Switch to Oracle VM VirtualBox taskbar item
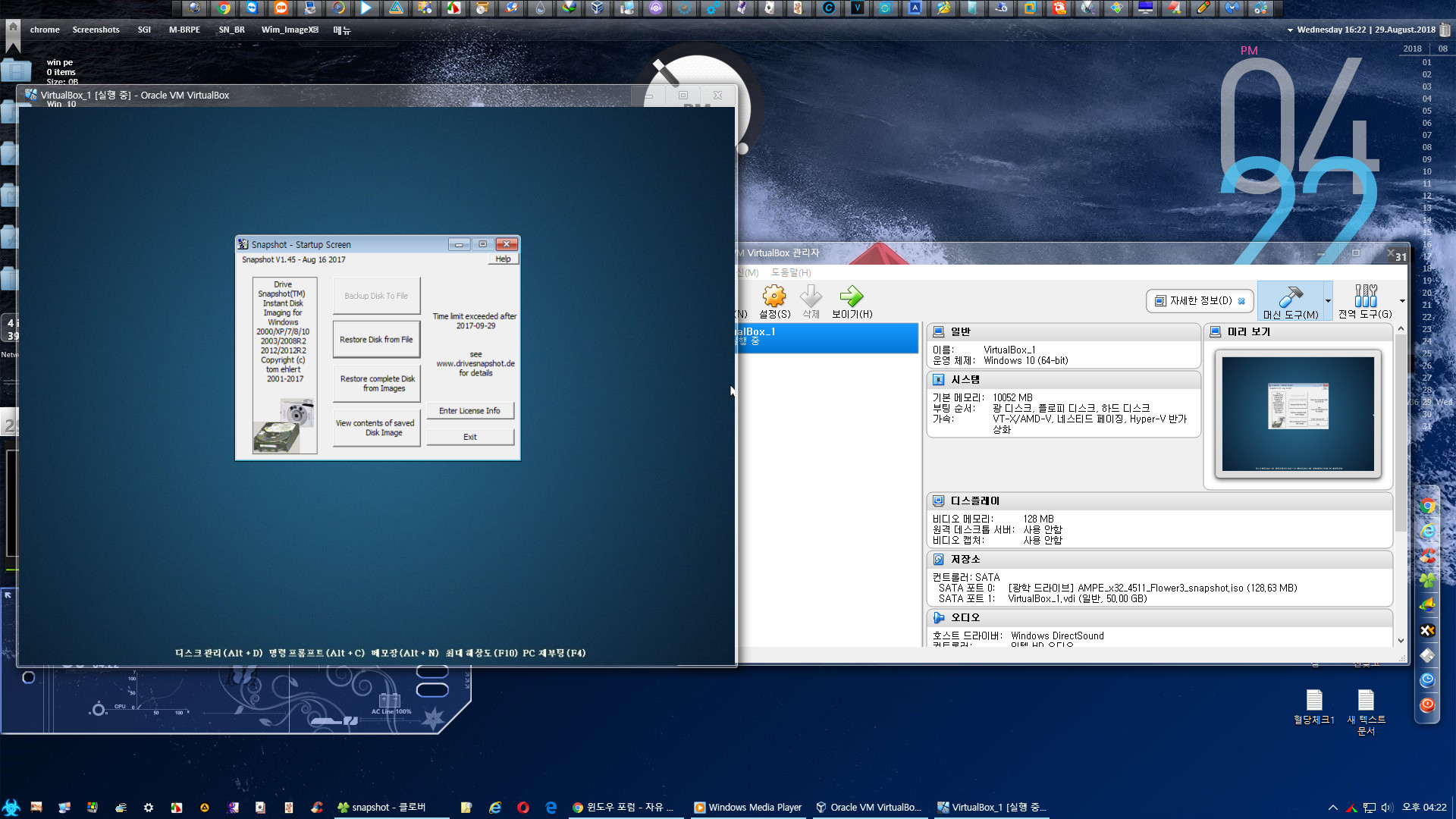1456x819 pixels. pos(869,808)
